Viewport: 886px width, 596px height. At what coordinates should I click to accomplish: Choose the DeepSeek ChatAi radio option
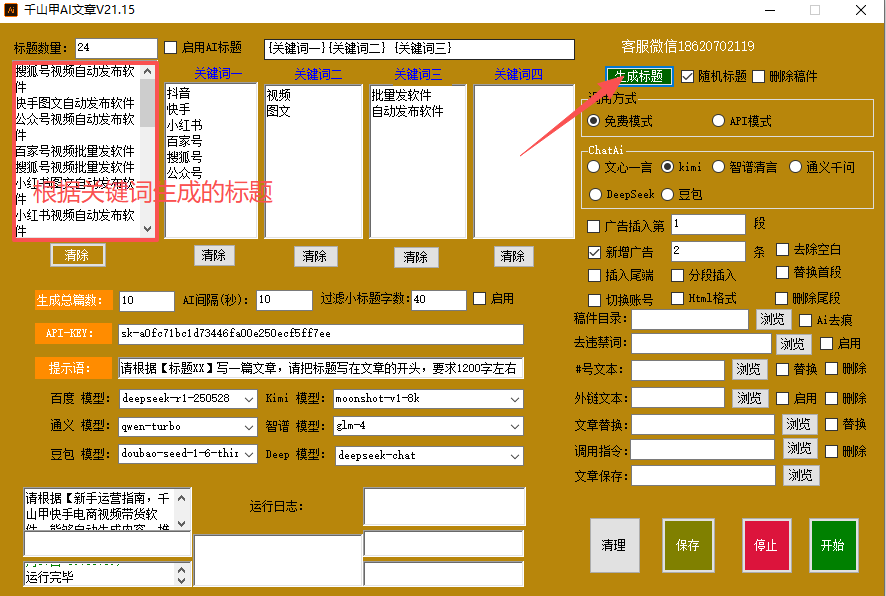point(595,194)
